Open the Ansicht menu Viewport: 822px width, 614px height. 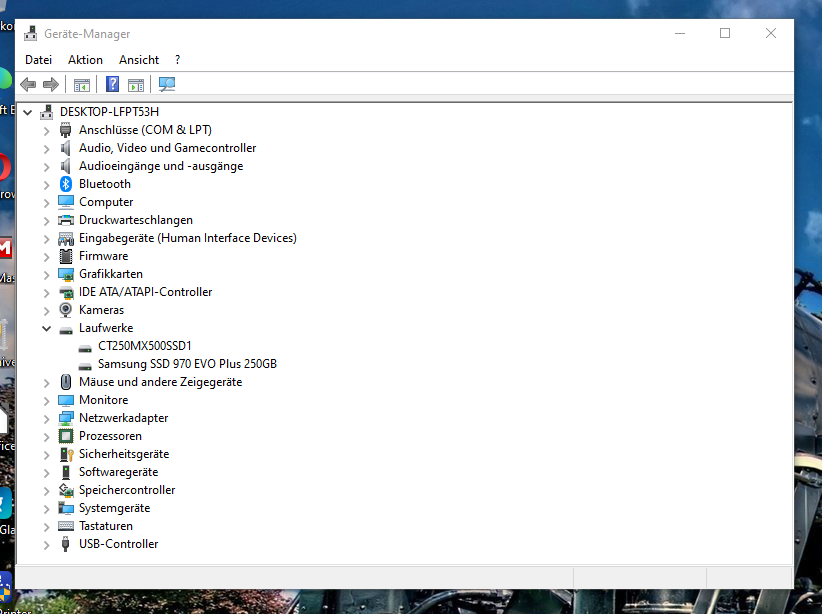[139, 60]
